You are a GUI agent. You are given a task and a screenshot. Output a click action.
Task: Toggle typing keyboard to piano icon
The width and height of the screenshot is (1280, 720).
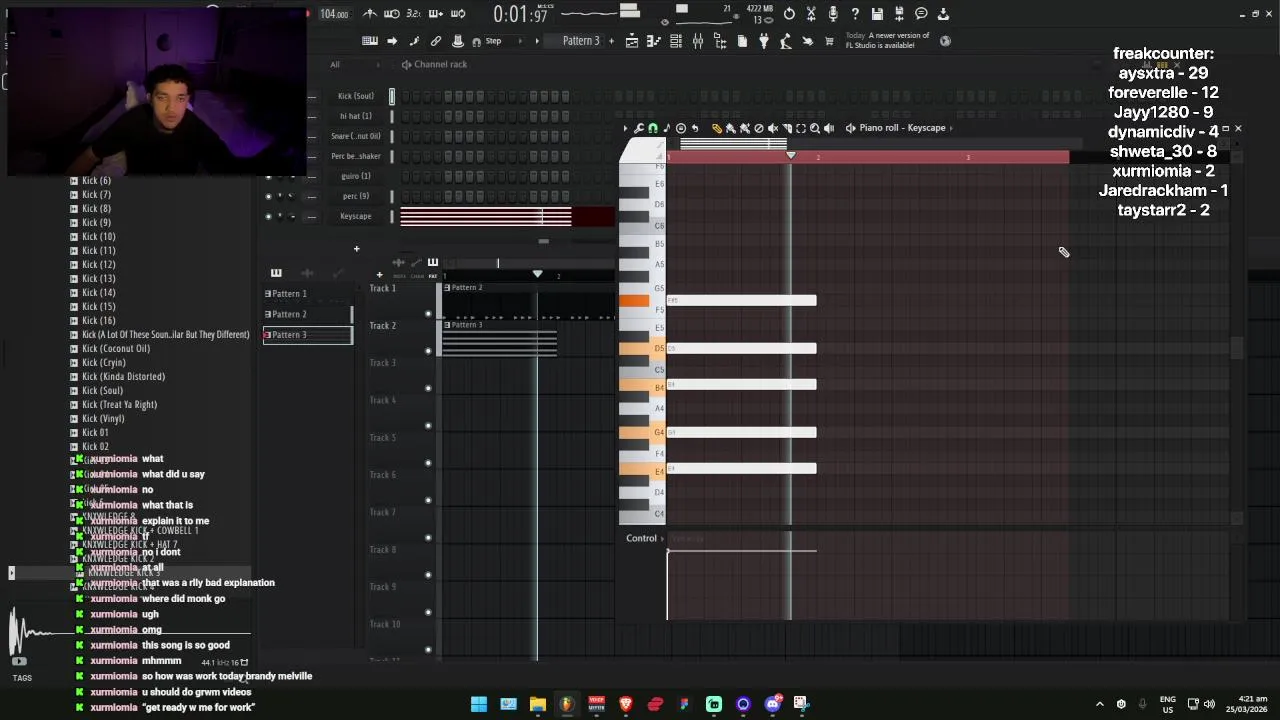[x=370, y=41]
